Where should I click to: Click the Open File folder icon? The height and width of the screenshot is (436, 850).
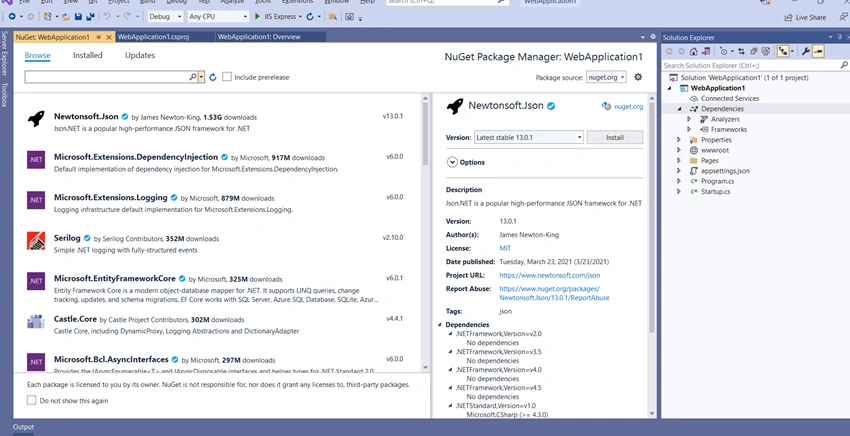pos(66,17)
